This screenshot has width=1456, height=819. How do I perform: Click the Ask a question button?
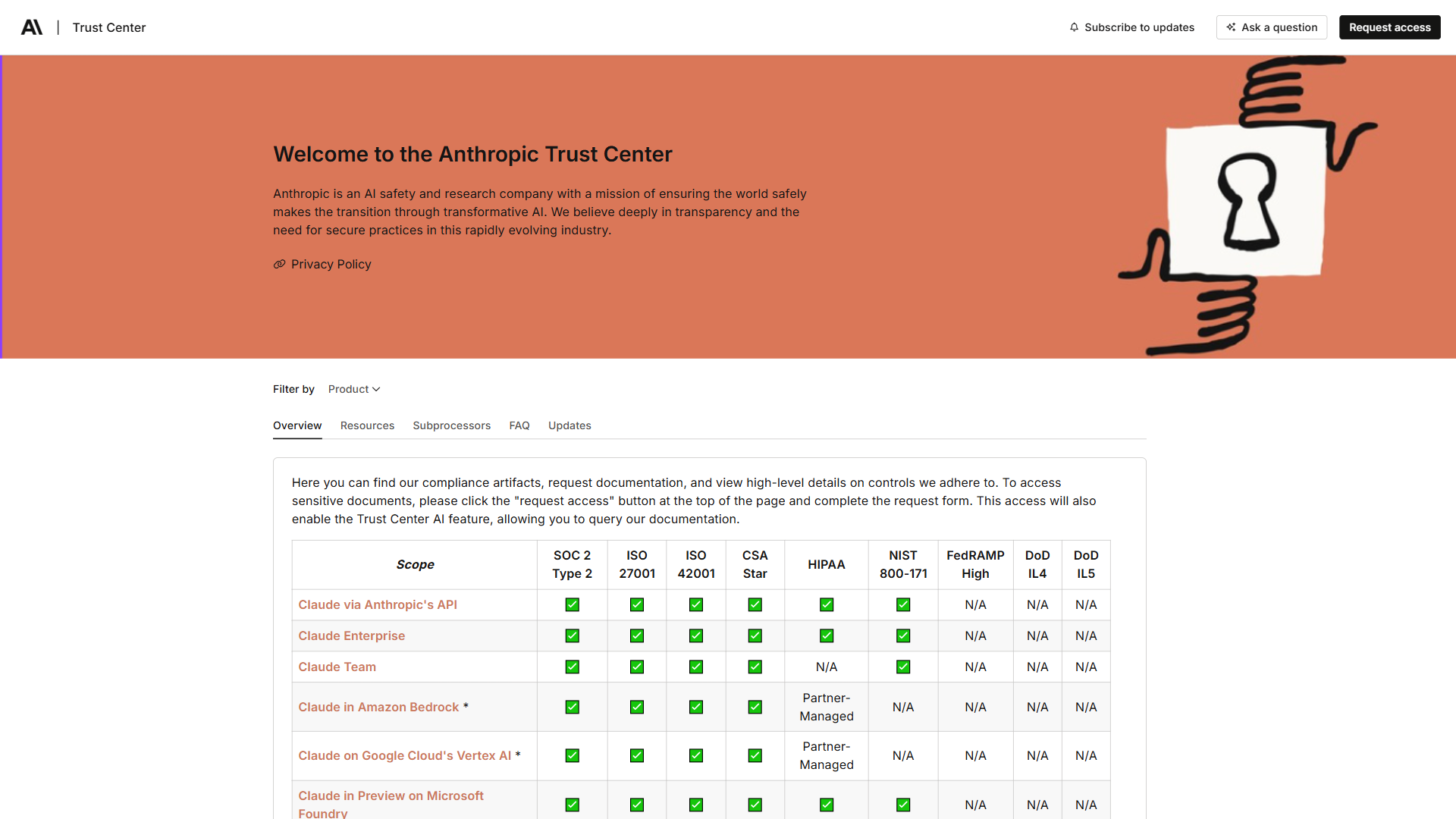coord(1272,27)
